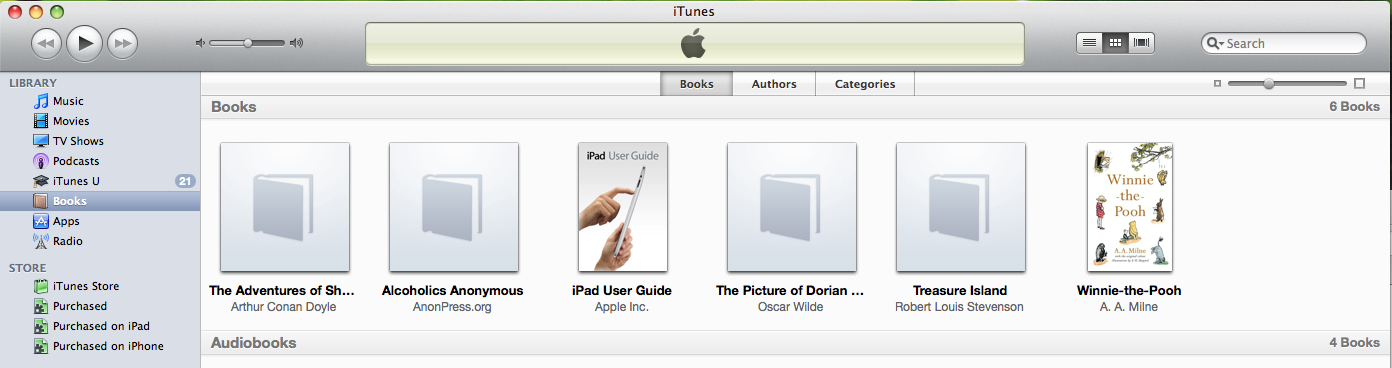Click the Winnie-the-Pooh title text
This screenshot has width=1392, height=368.
[1129, 291]
